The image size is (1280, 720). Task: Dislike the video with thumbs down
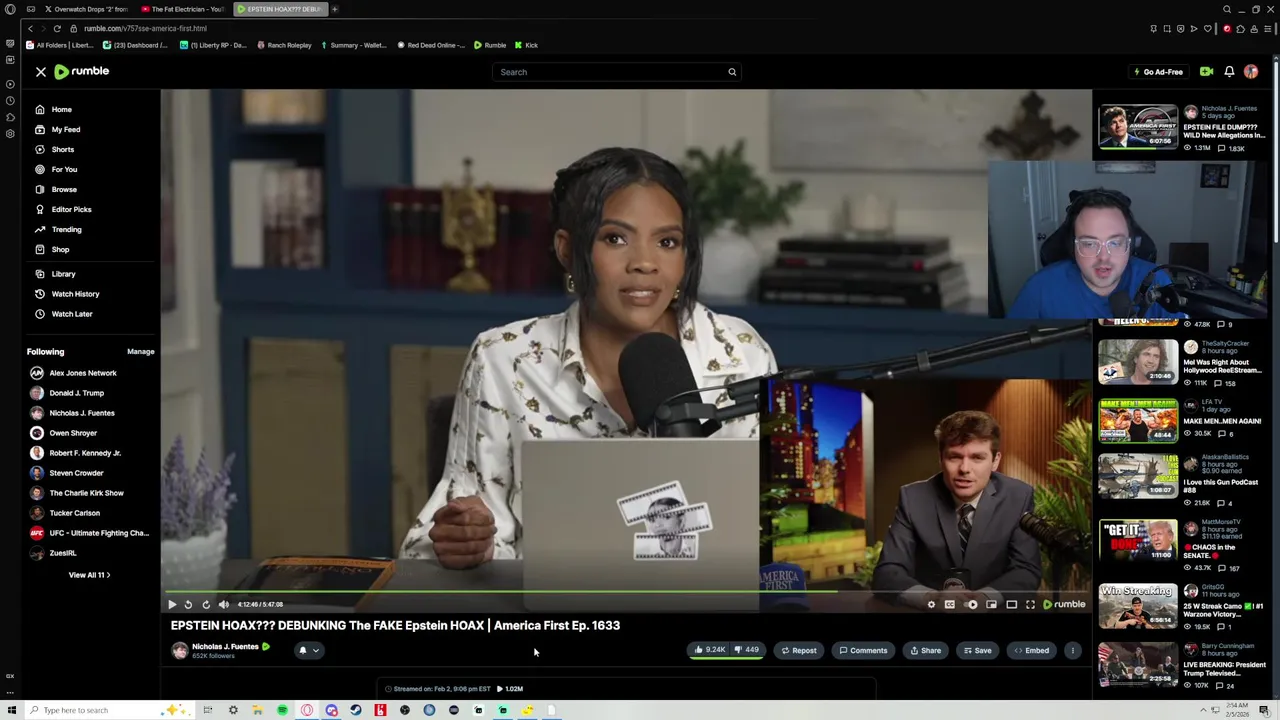pyautogui.click(x=746, y=650)
